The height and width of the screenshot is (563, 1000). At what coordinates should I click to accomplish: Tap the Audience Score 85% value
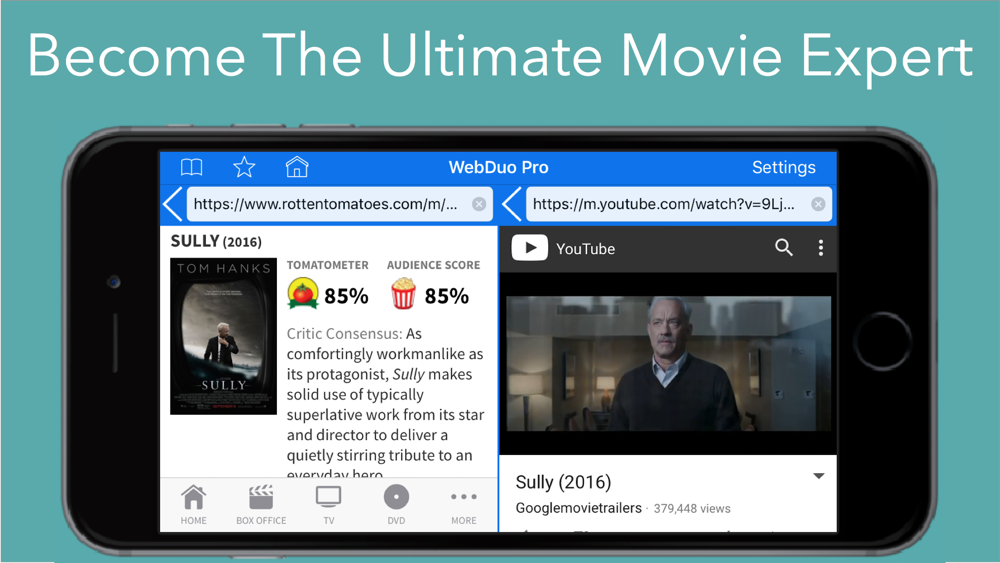tap(446, 296)
